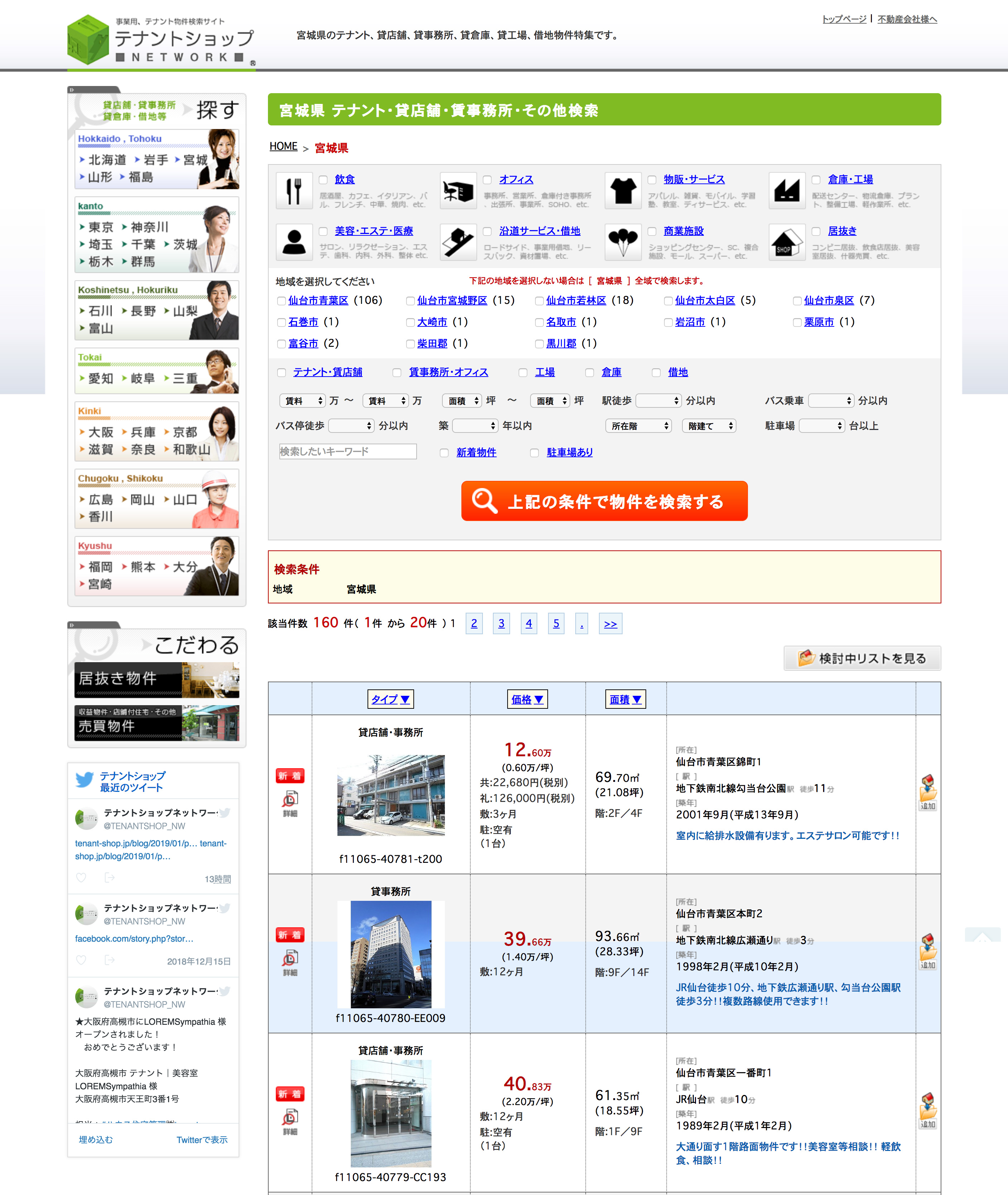Open the 階建て dropdown

[x=709, y=426]
